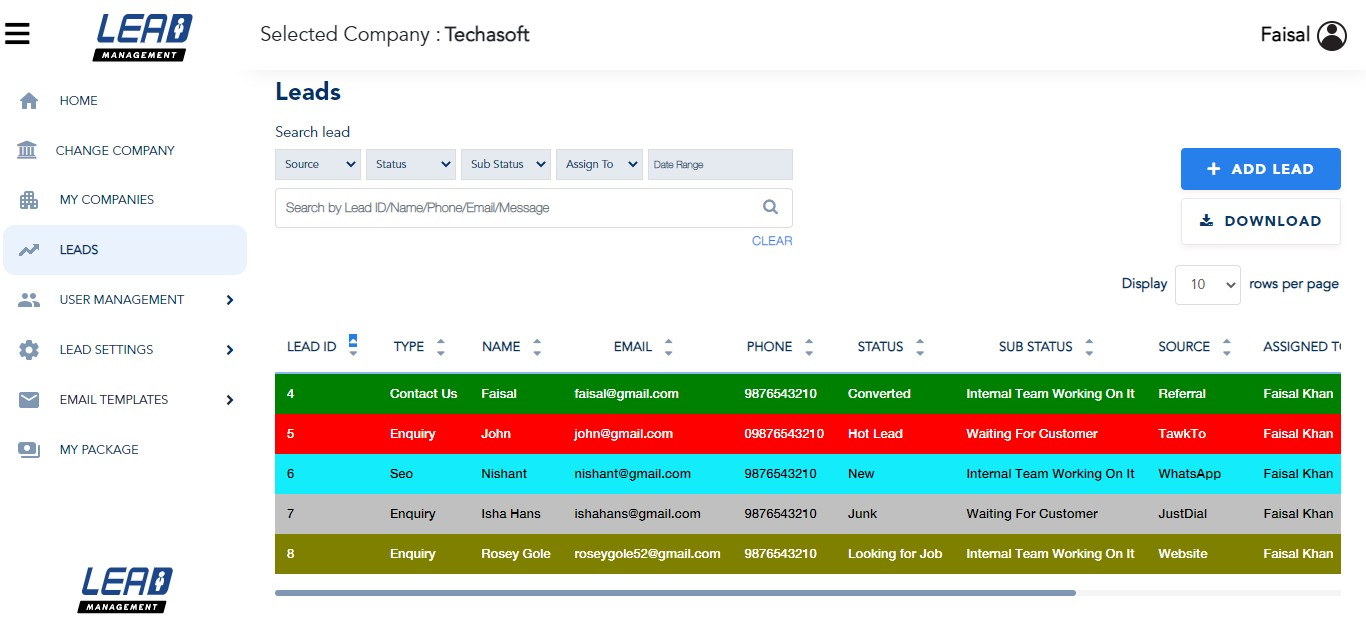Click the search magnifier icon
This screenshot has width=1366, height=625.
770,206
